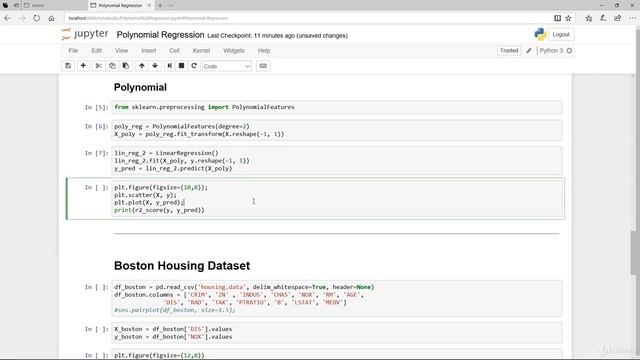
Task: Open the Insert menu
Action: coord(149,51)
